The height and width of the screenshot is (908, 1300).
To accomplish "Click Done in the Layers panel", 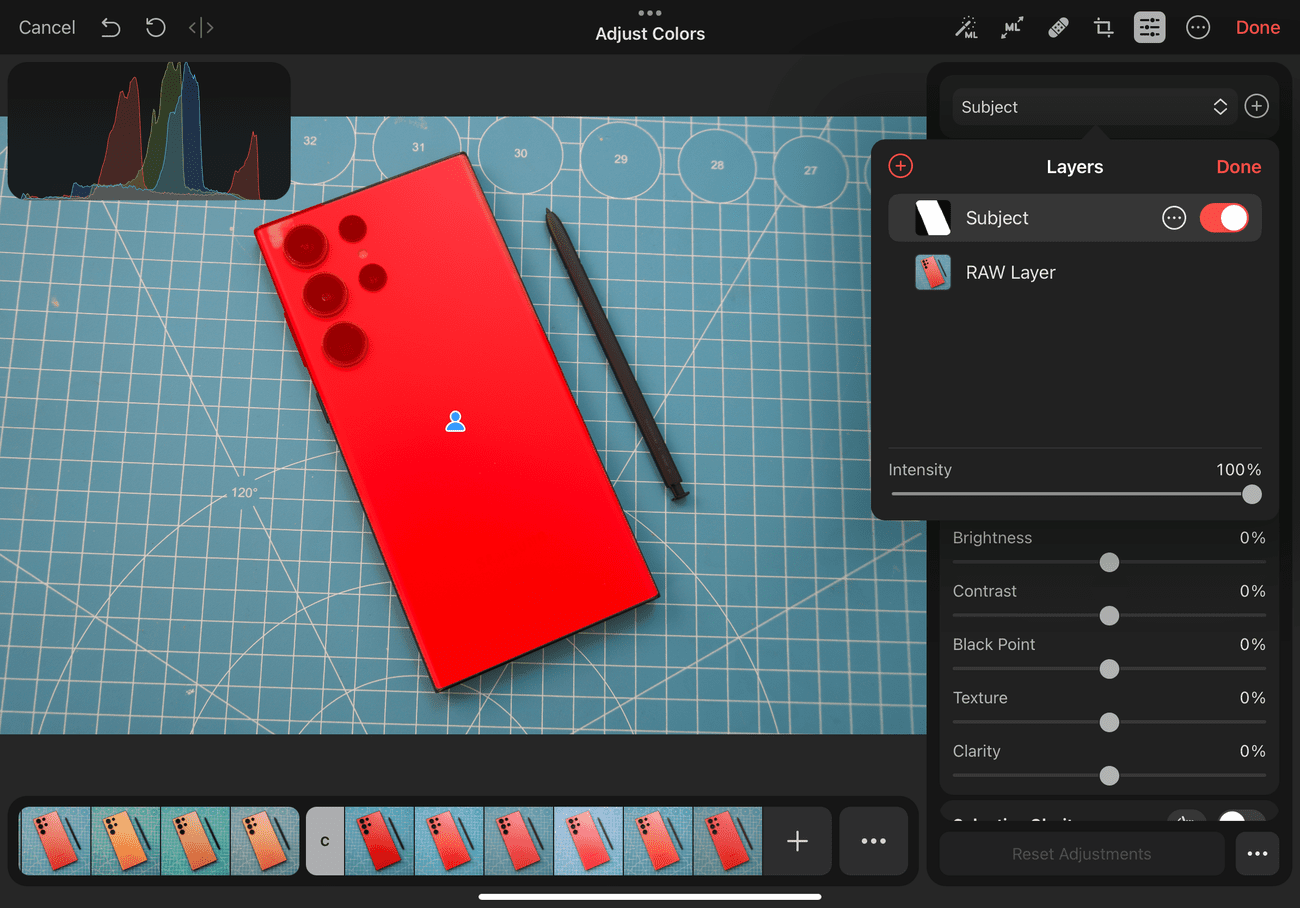I will pos(1238,166).
